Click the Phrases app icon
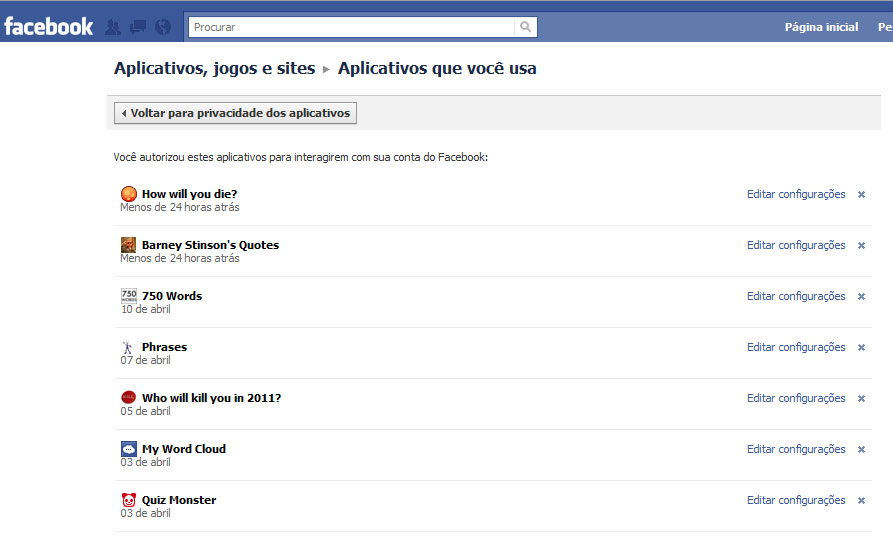Image resolution: width=893 pixels, height=538 pixels. [x=128, y=347]
